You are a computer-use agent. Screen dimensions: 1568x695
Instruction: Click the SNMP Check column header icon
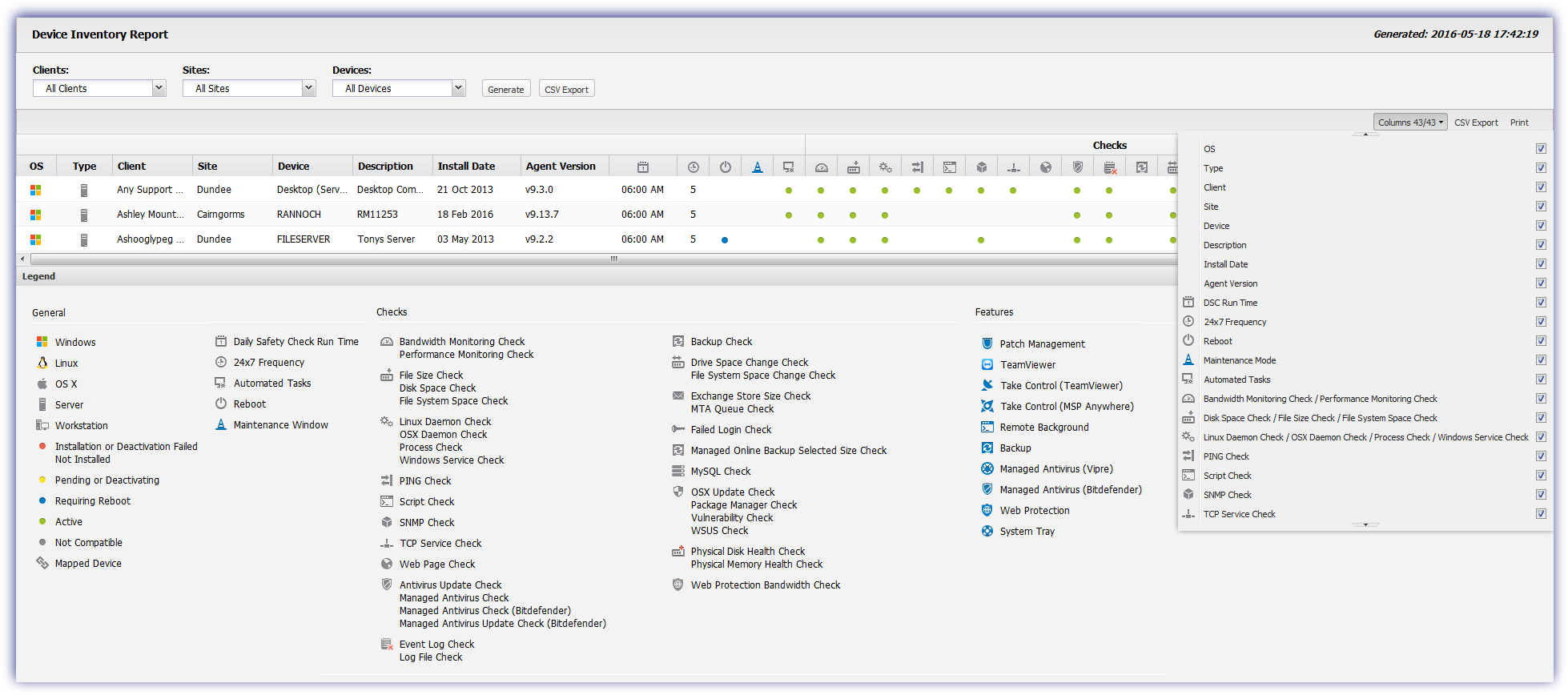point(981,167)
